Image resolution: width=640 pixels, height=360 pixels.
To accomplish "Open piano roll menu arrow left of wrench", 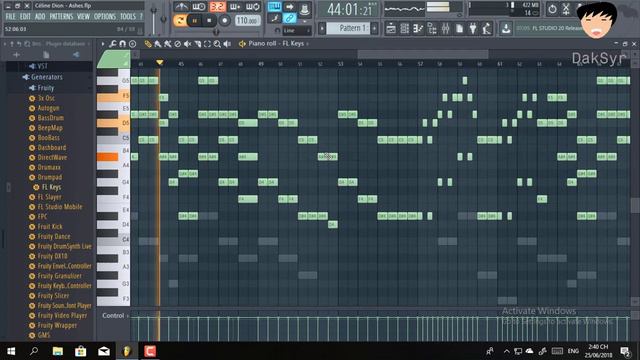I will [x=103, y=44].
